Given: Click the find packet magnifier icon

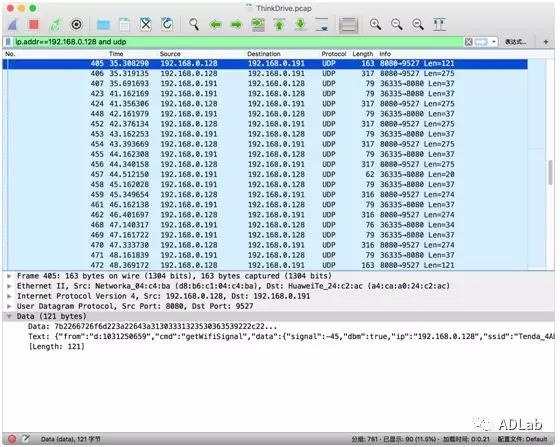Looking at the screenshot, I should click(x=194, y=24).
